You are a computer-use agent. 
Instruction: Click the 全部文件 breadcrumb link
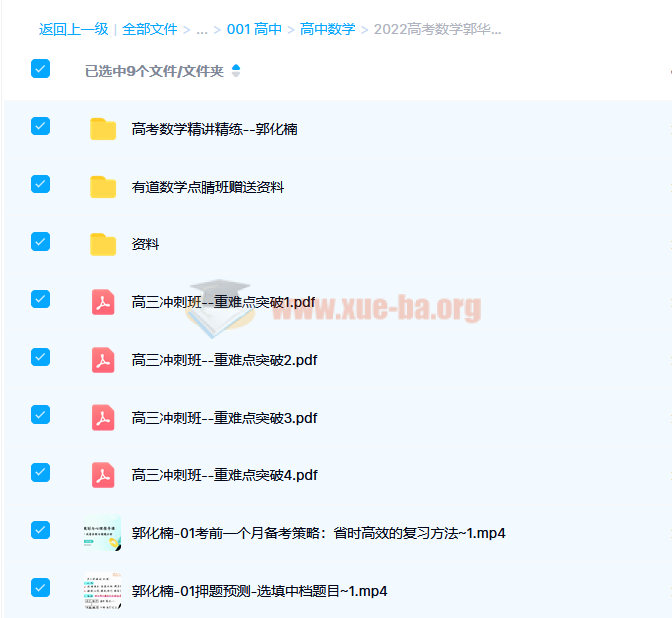tap(149, 29)
